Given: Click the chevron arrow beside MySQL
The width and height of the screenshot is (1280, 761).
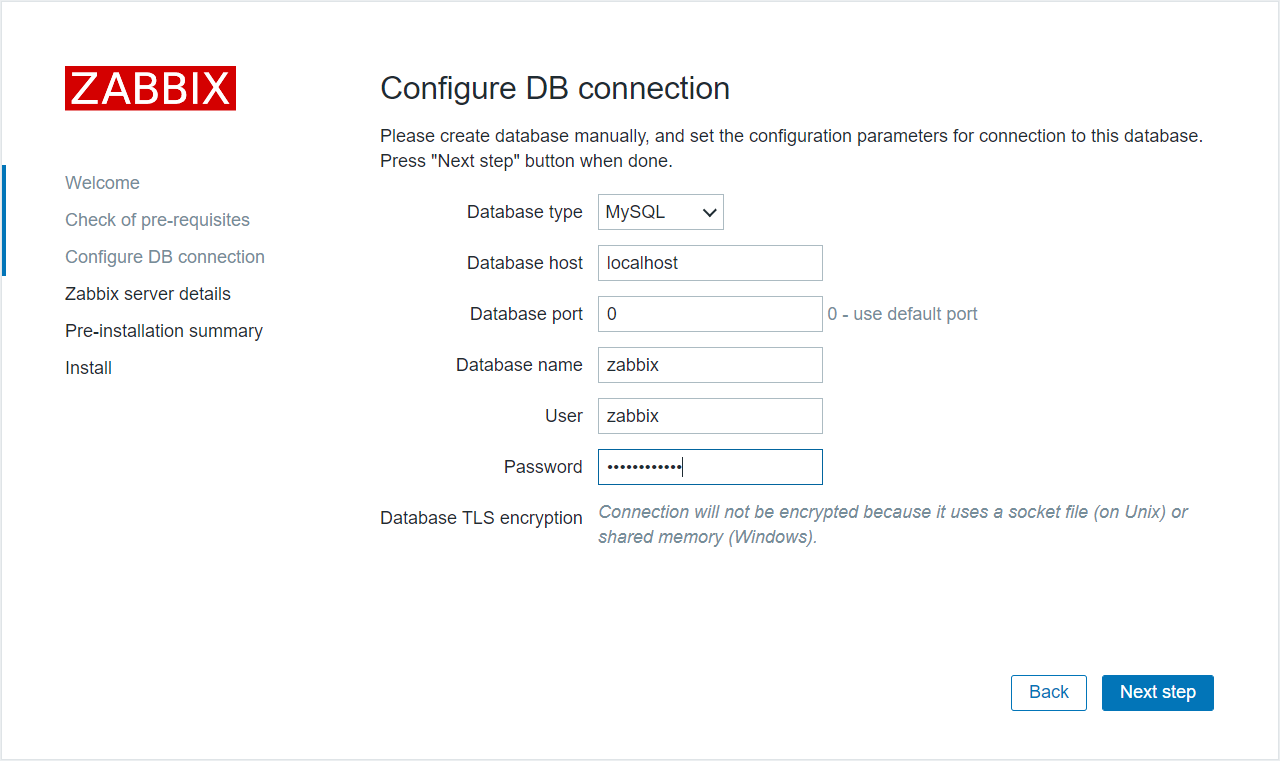Looking at the screenshot, I should (709, 212).
